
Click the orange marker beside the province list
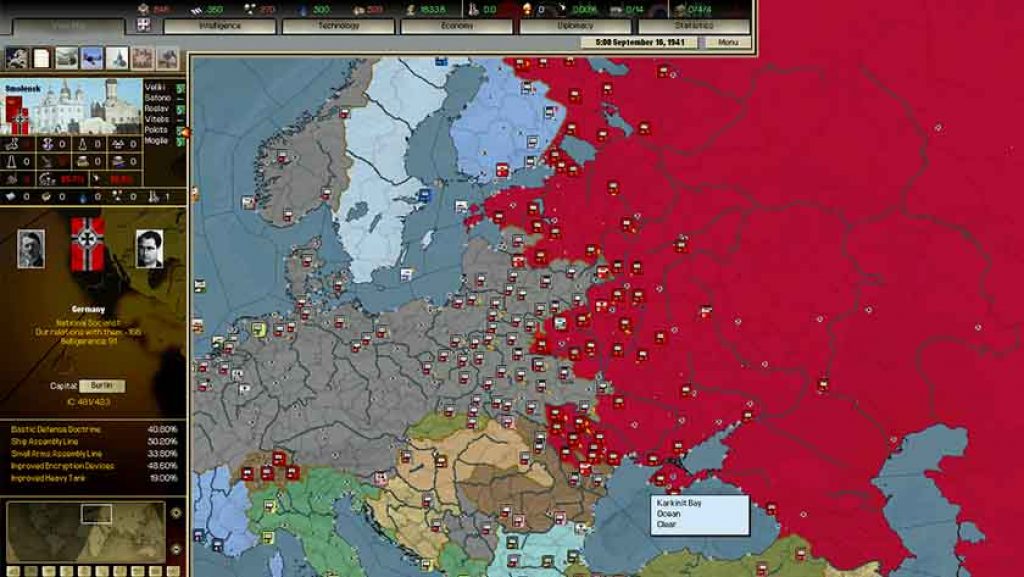[185, 132]
